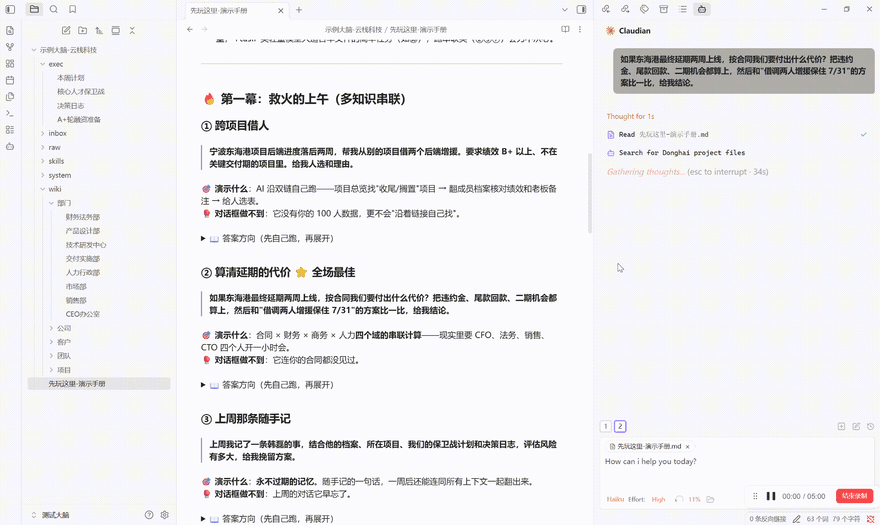Navigate back in note history
The width and height of the screenshot is (880, 525).
(190, 29)
